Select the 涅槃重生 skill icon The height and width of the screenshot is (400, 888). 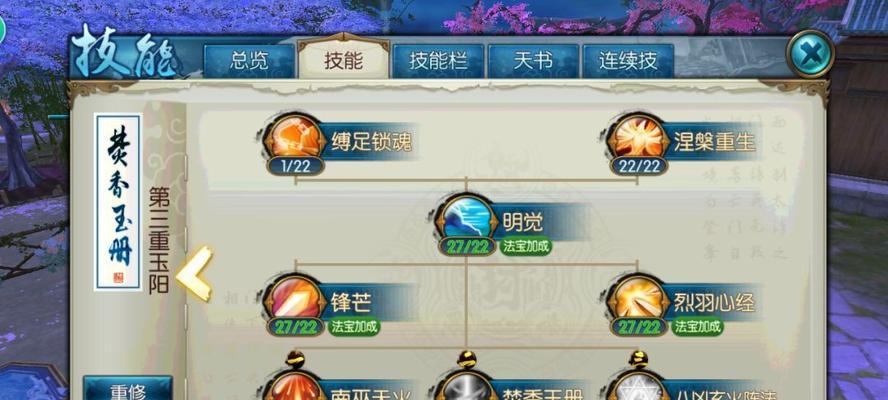638,138
